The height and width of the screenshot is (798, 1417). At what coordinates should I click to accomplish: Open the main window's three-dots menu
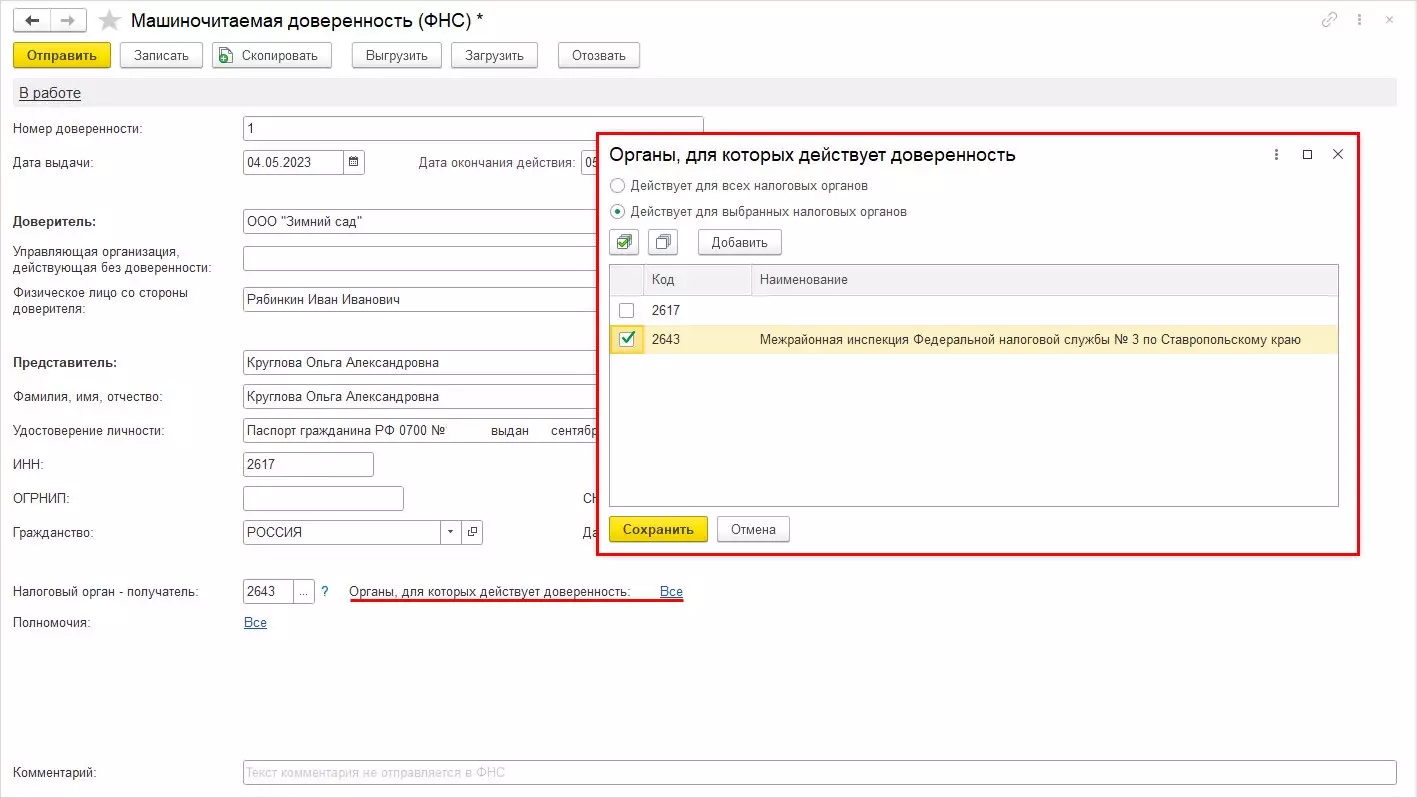pyautogui.click(x=1361, y=20)
